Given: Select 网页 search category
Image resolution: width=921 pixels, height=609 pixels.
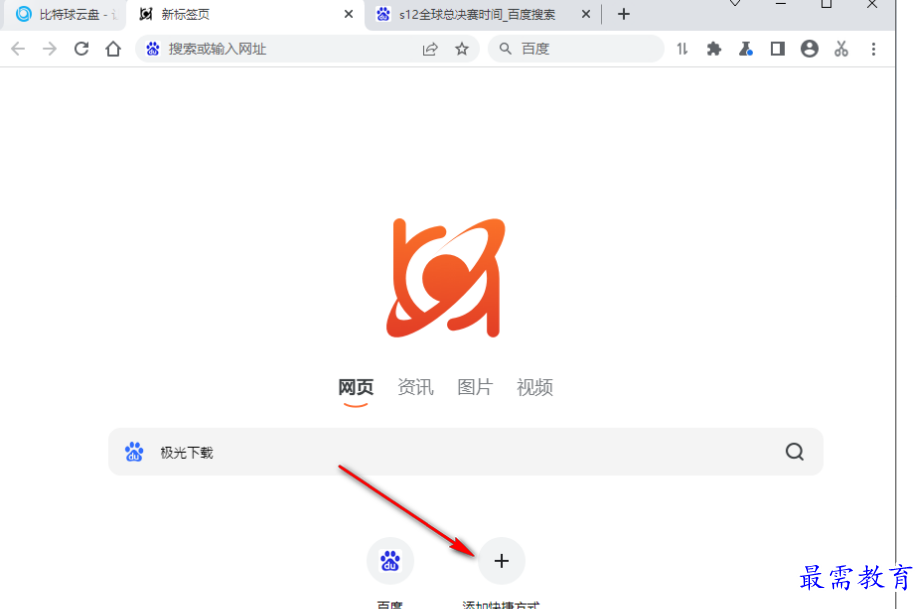Looking at the screenshot, I should click(x=356, y=387).
